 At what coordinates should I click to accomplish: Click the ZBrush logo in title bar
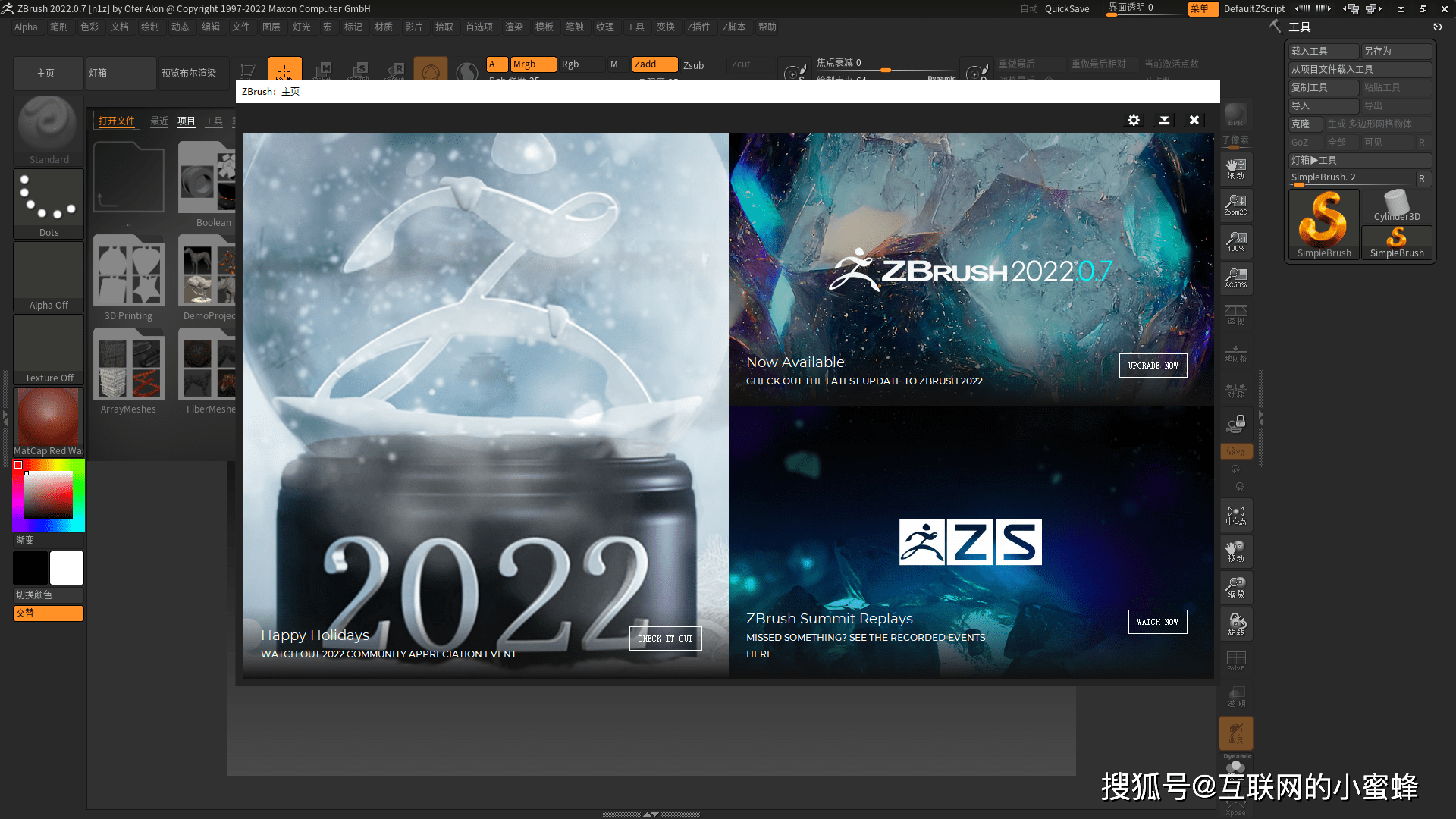pyautogui.click(x=8, y=8)
